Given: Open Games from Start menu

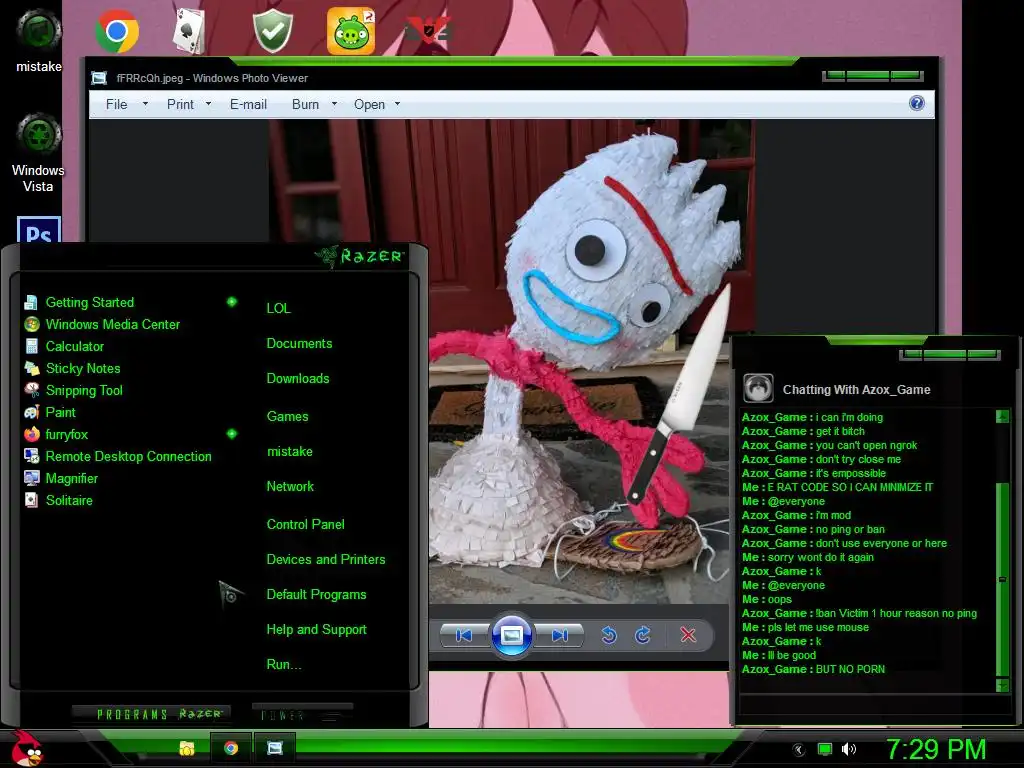Looking at the screenshot, I should [287, 417].
